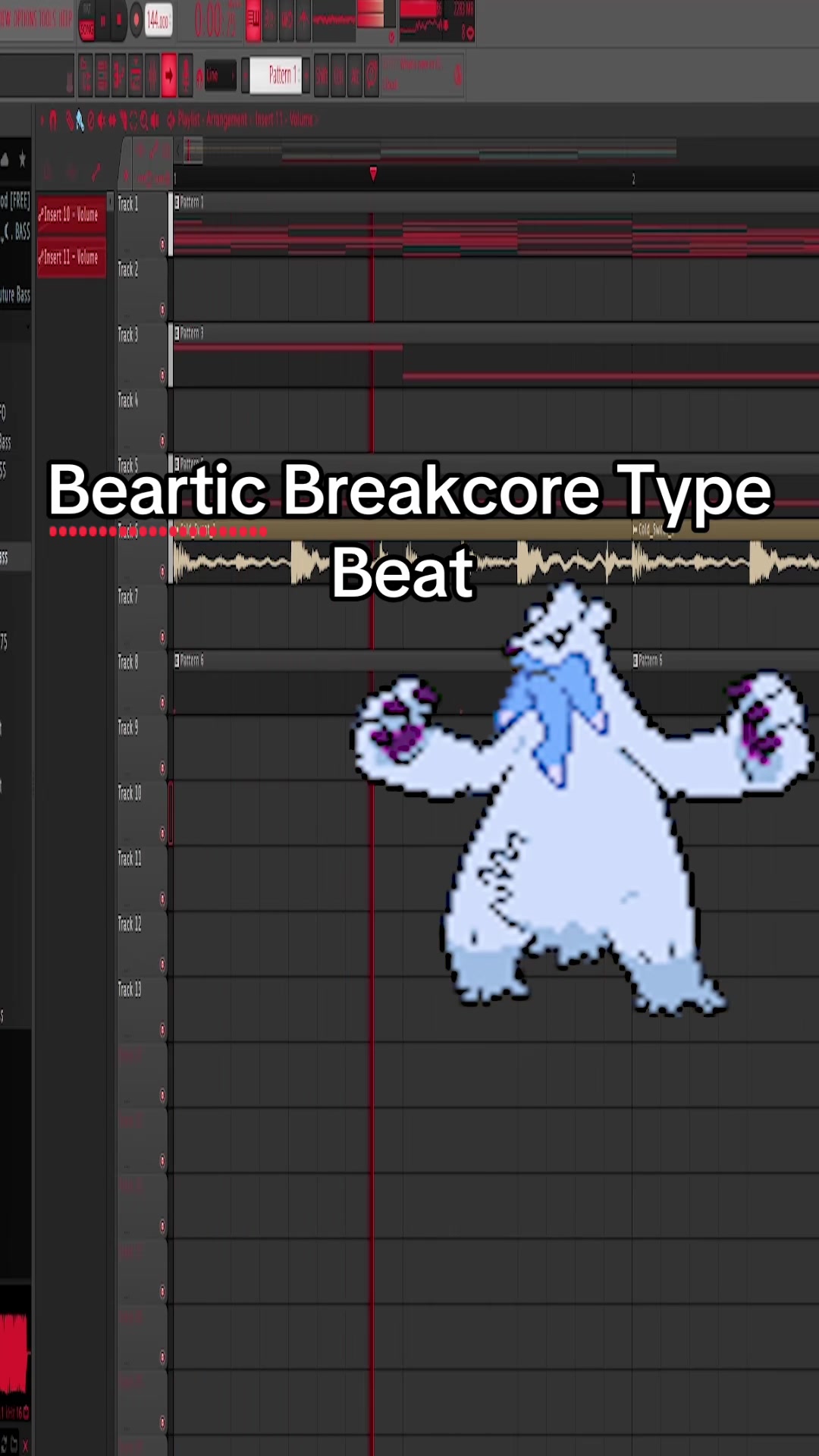Mute Track 8 with its round switch
The height and width of the screenshot is (1456, 819).
pos(162,703)
